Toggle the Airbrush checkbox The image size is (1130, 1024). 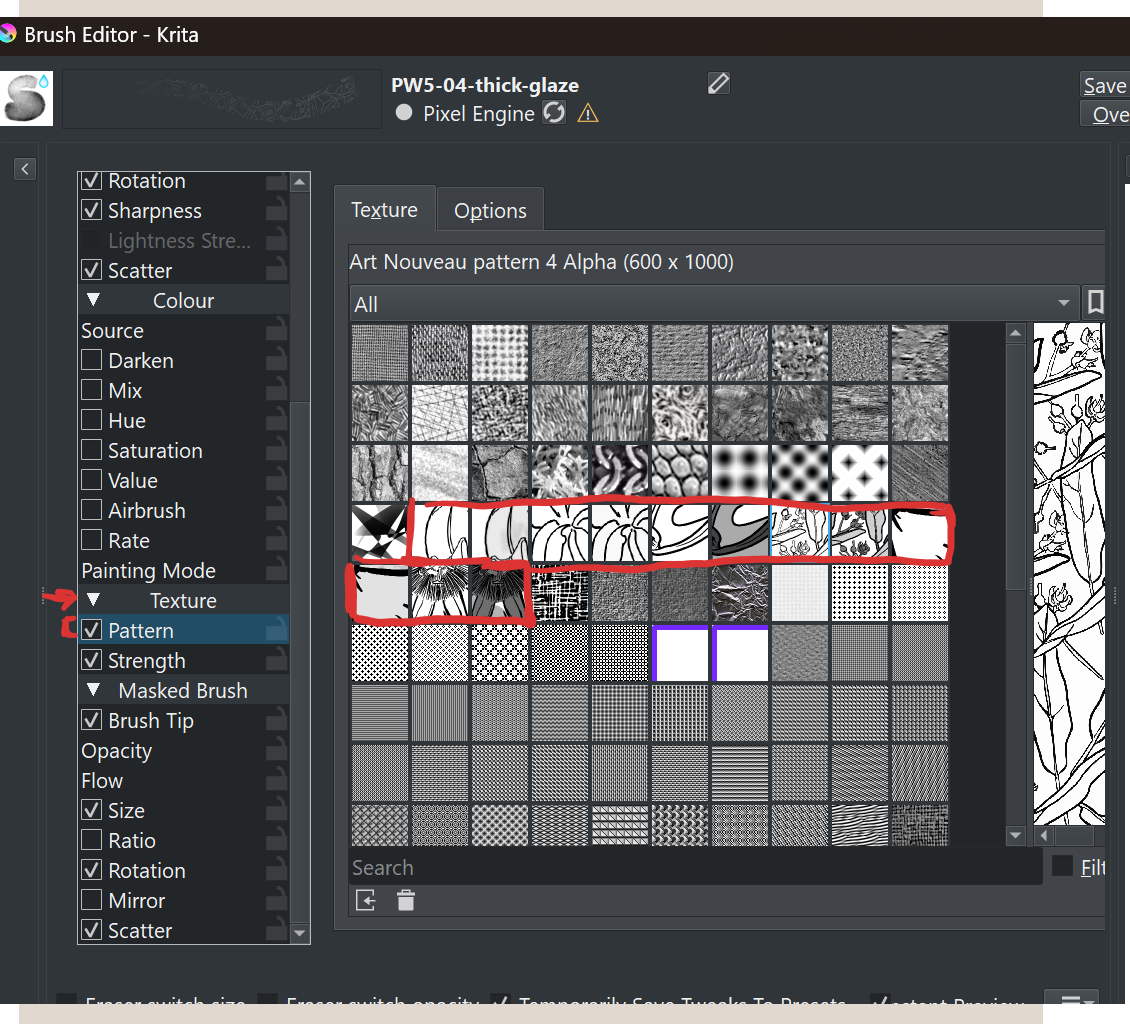point(92,510)
